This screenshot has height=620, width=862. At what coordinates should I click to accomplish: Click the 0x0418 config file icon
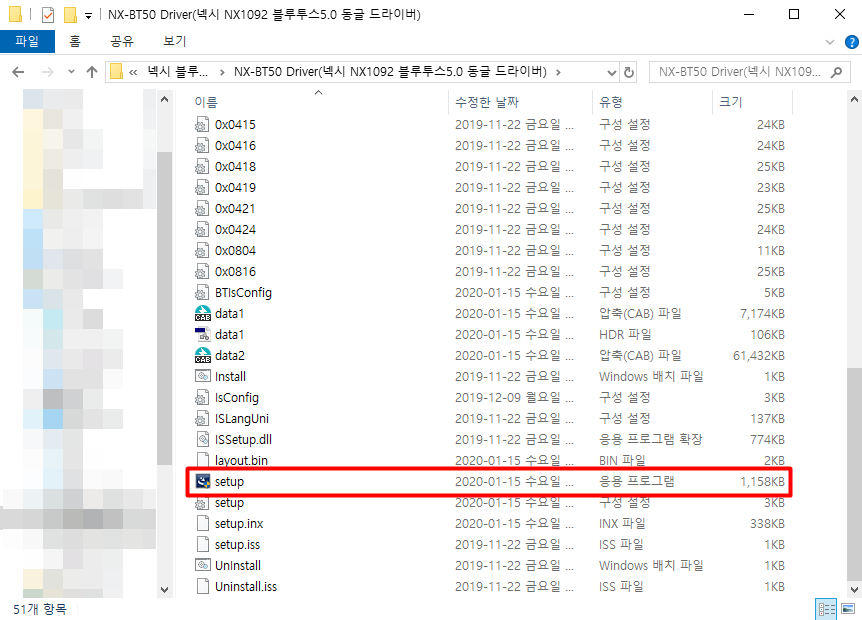pos(202,167)
